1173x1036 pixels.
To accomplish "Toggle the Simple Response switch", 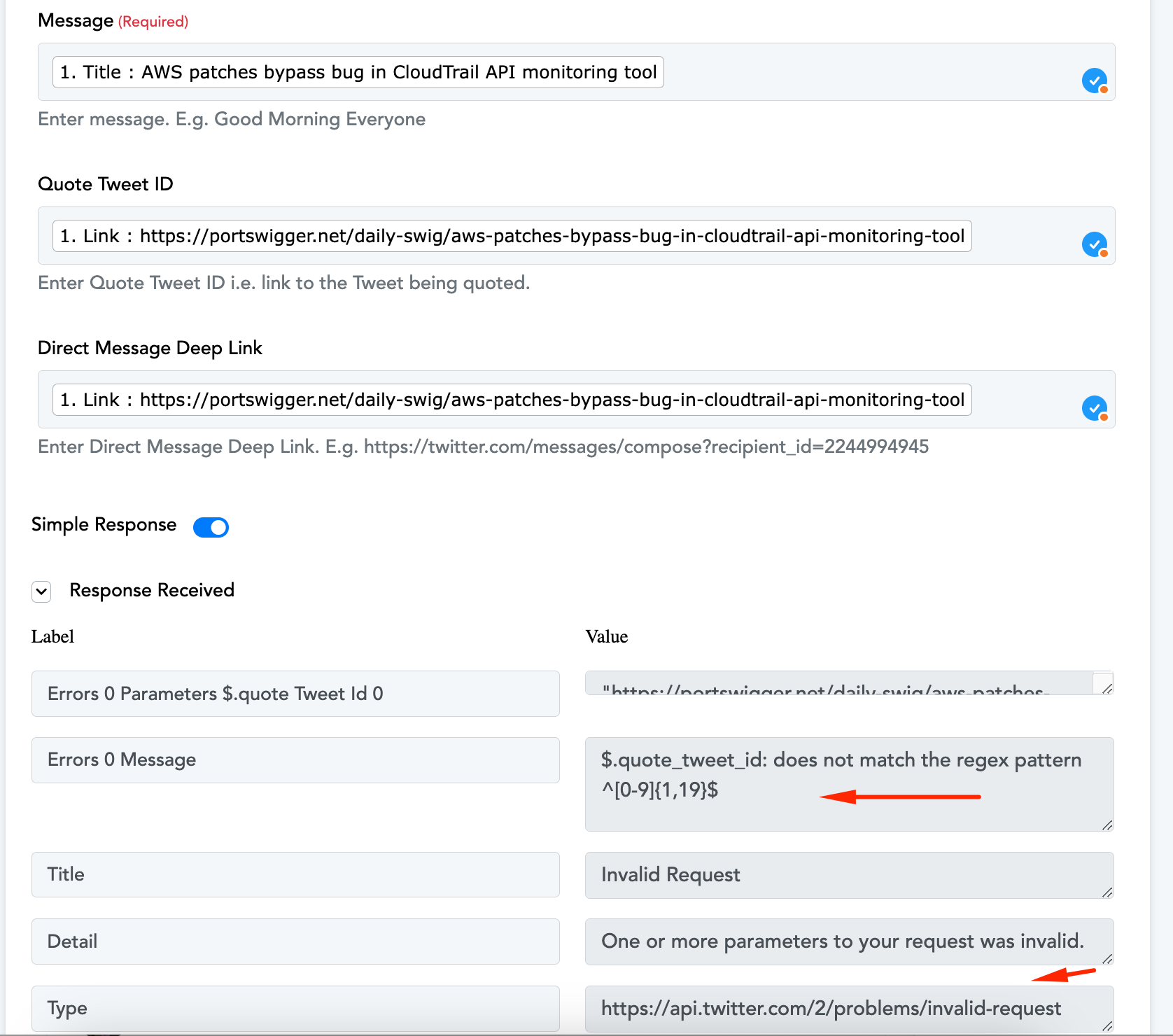I will point(211,527).
